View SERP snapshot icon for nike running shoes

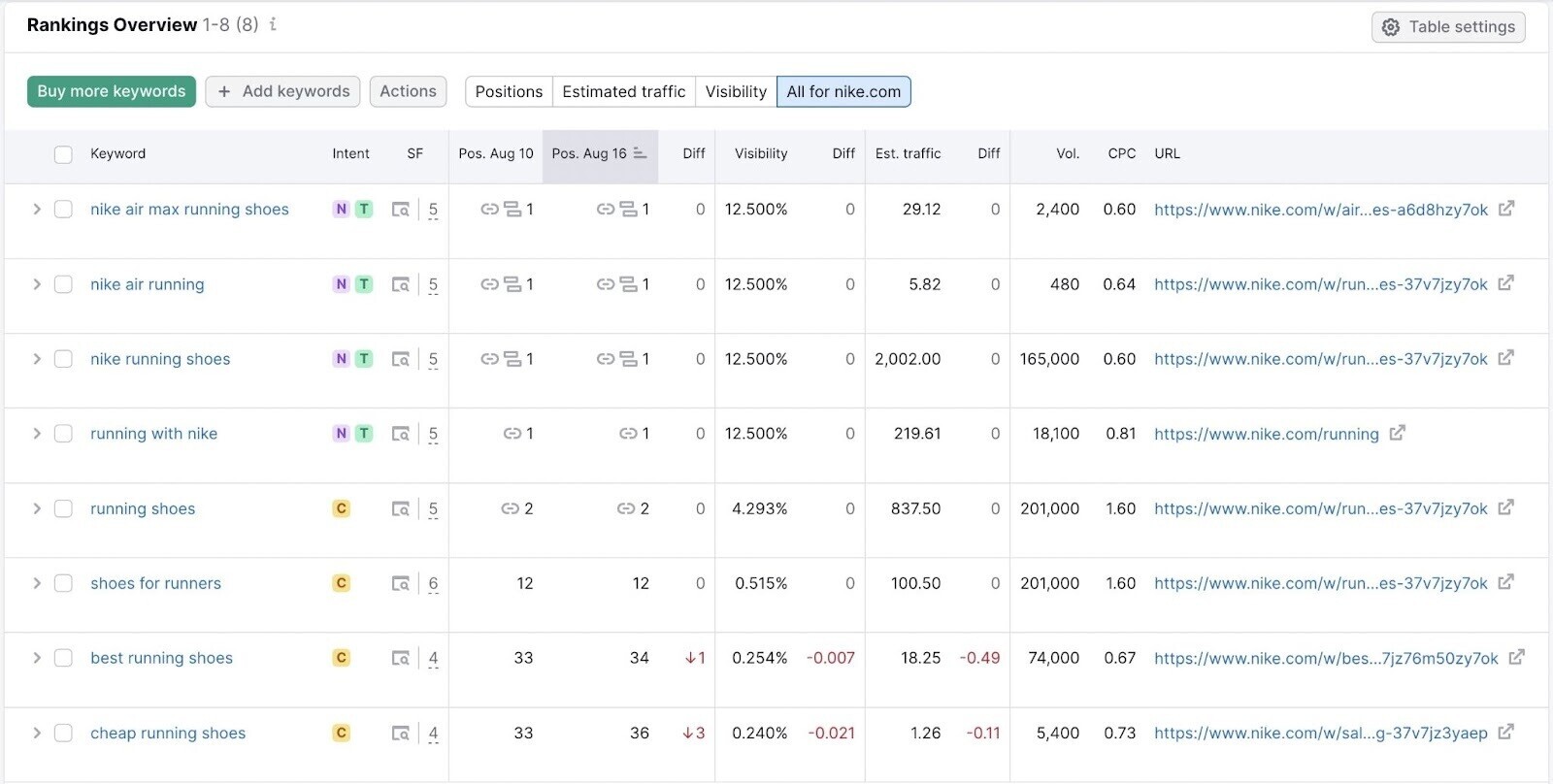[400, 359]
